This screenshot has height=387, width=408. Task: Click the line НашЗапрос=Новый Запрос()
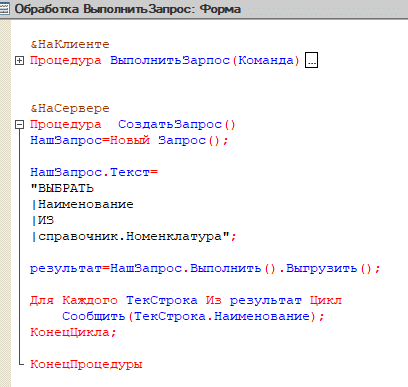click(129, 140)
